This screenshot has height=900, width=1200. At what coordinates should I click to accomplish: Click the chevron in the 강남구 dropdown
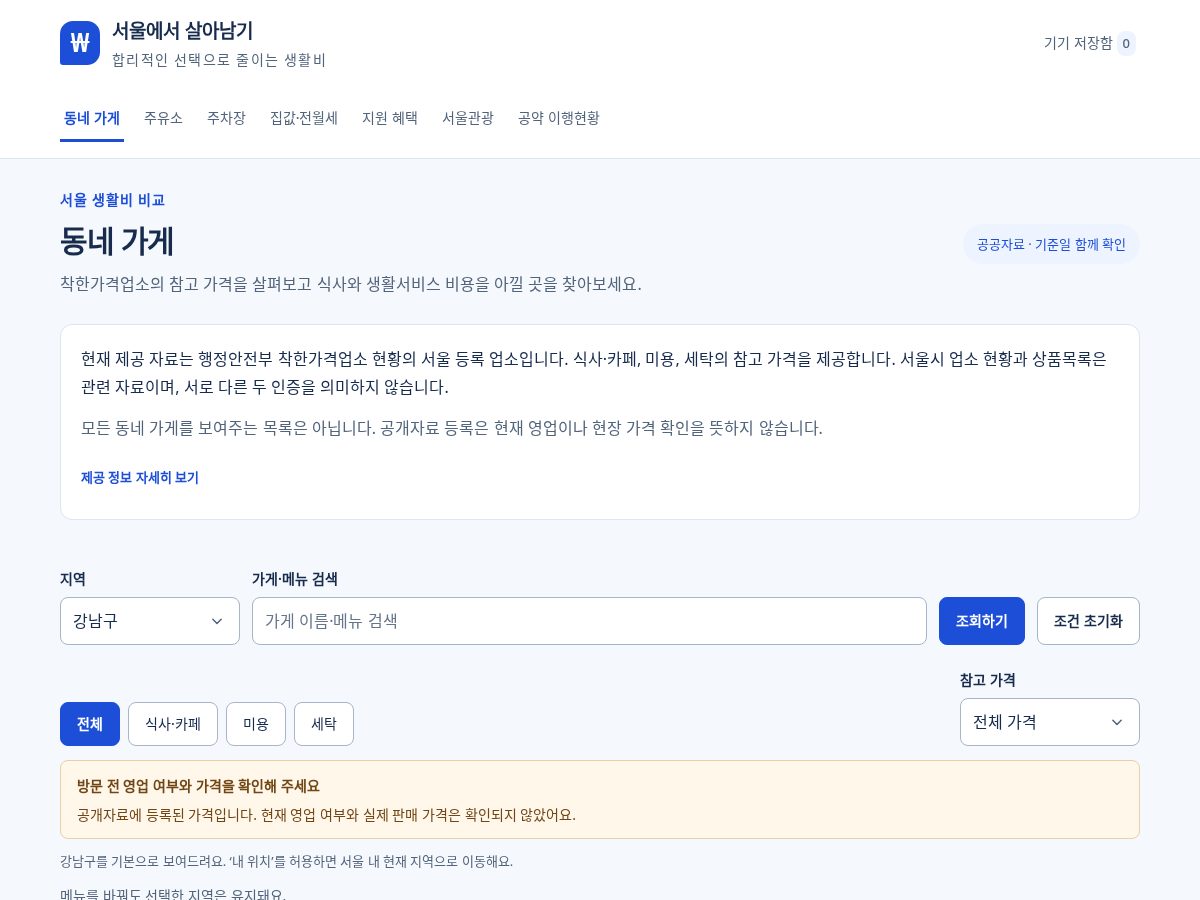tap(217, 621)
